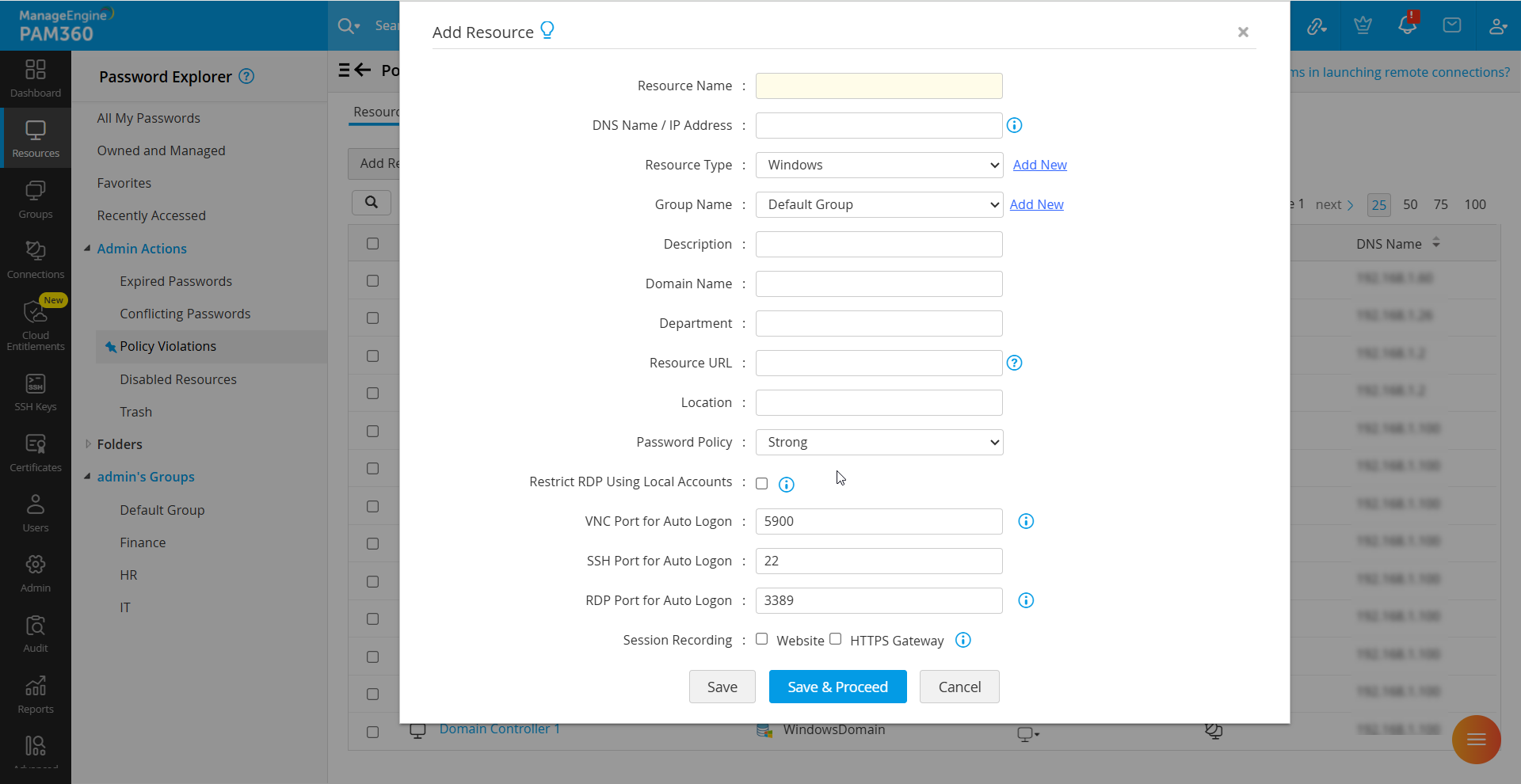The width and height of the screenshot is (1521, 784).
Task: Open Conflicting Passwords
Action: 185,314
